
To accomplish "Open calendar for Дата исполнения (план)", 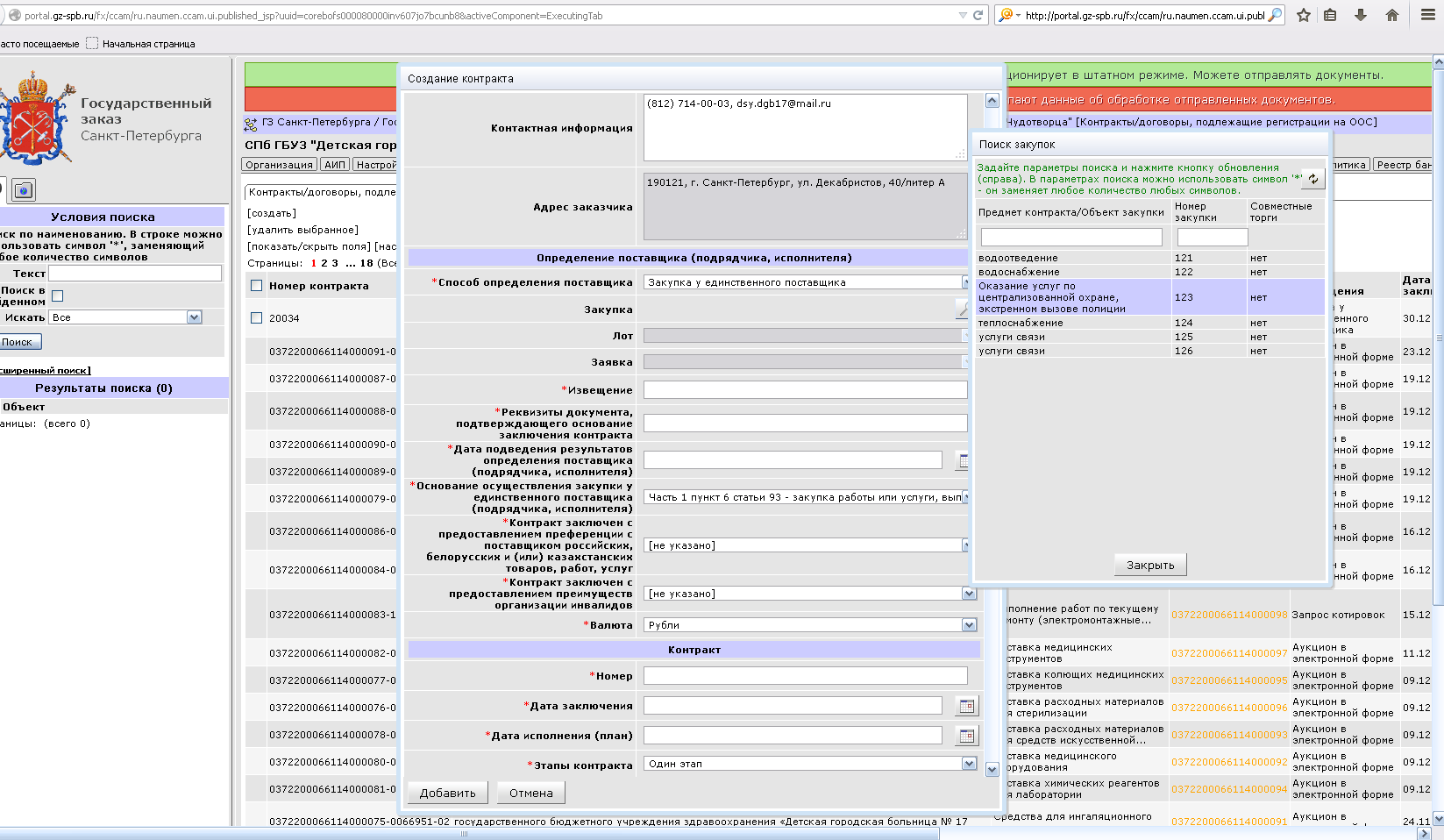I will (x=966, y=736).
